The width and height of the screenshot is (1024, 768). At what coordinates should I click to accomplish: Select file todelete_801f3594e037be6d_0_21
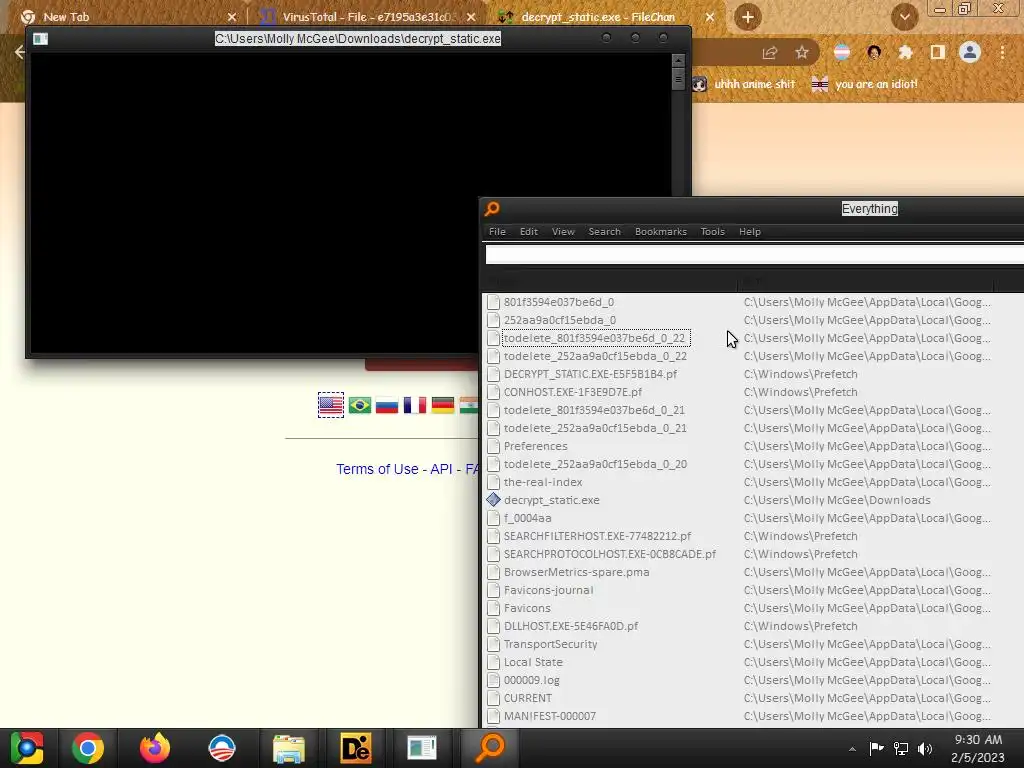pyautogui.click(x=594, y=410)
